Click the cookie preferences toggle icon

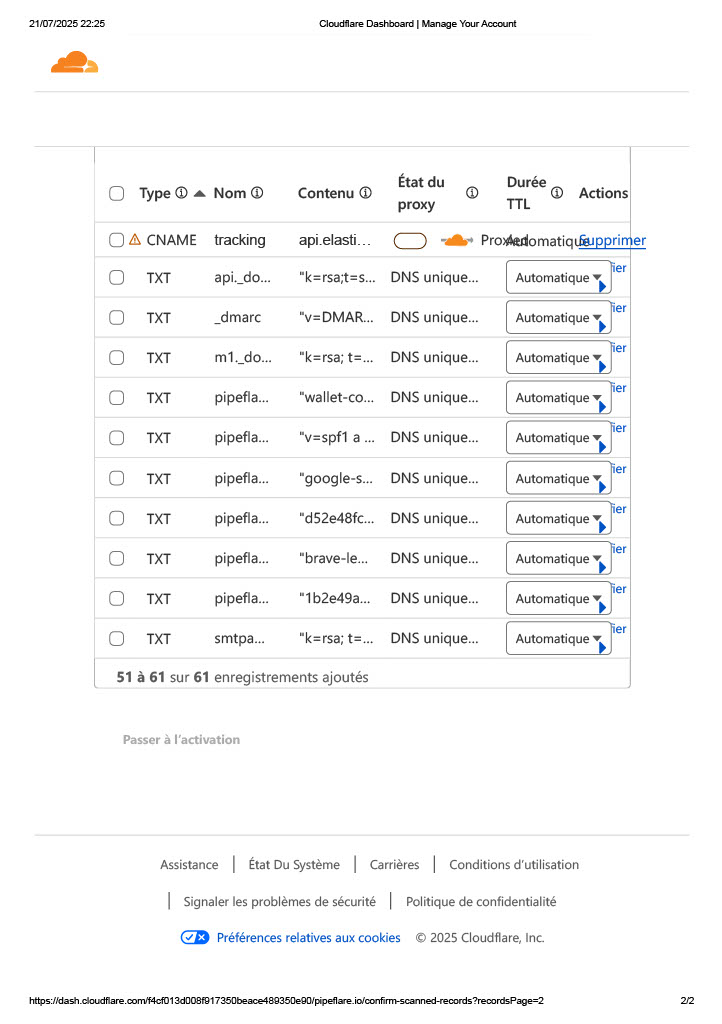195,938
